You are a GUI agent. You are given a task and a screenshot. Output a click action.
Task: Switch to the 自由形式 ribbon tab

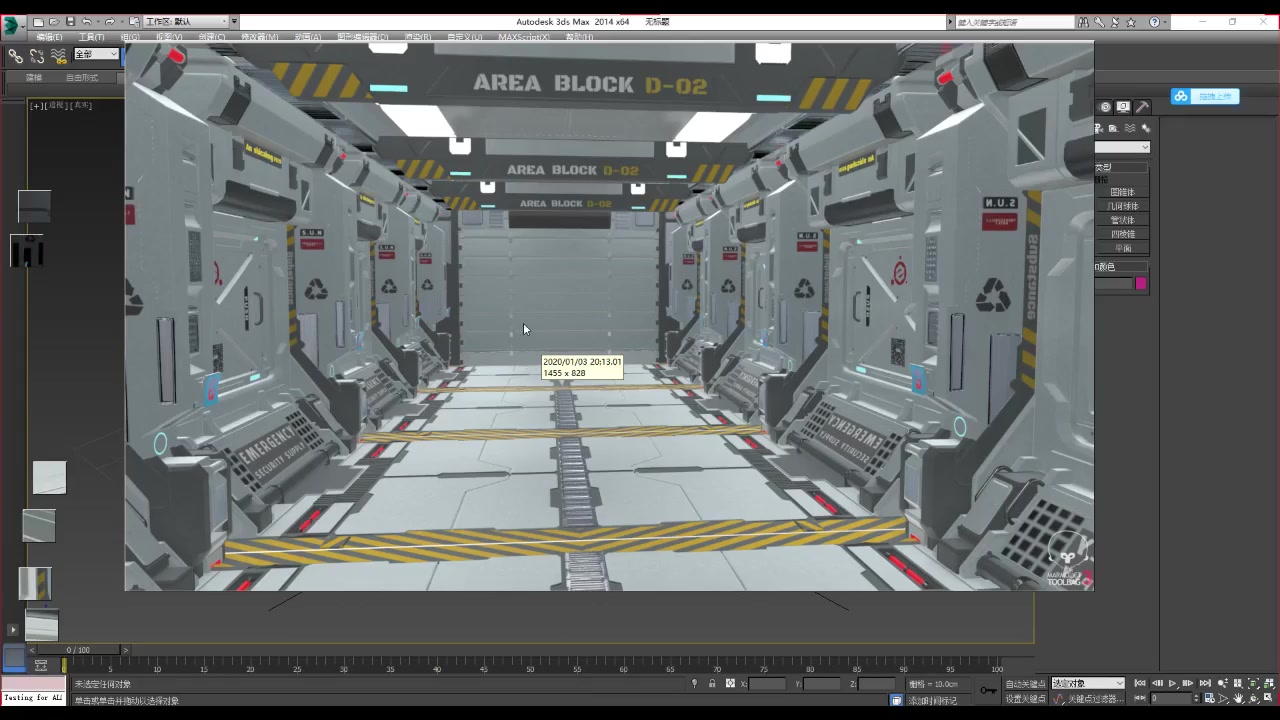(82, 78)
